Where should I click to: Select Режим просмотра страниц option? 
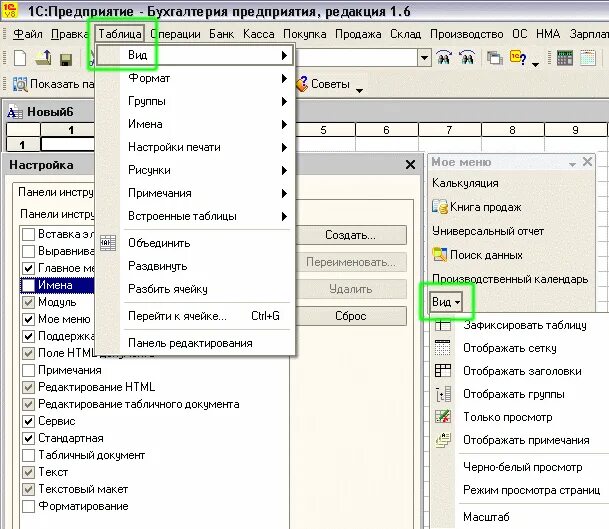pyautogui.click(x=532, y=490)
